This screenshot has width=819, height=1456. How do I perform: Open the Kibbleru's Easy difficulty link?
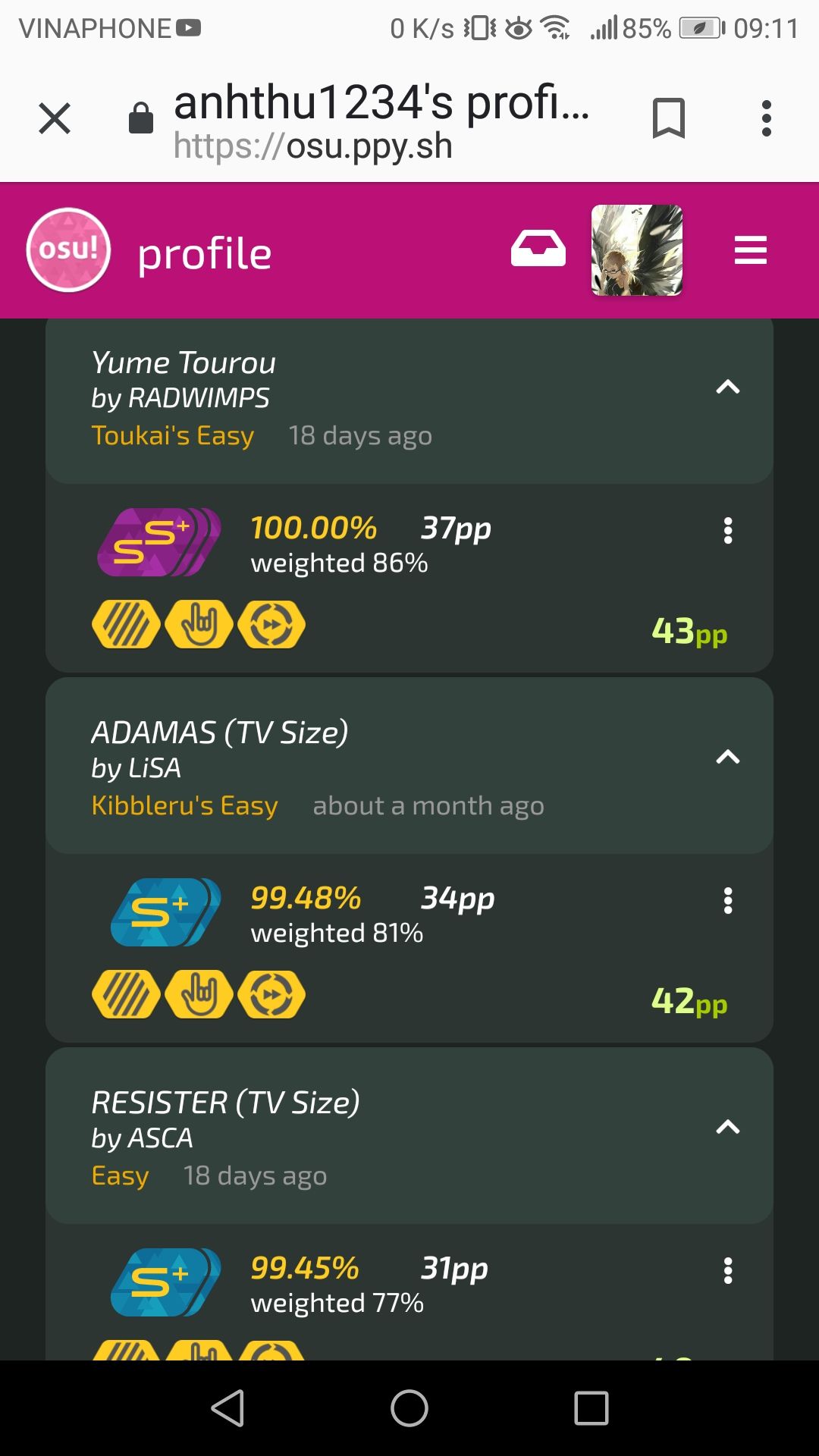click(184, 805)
